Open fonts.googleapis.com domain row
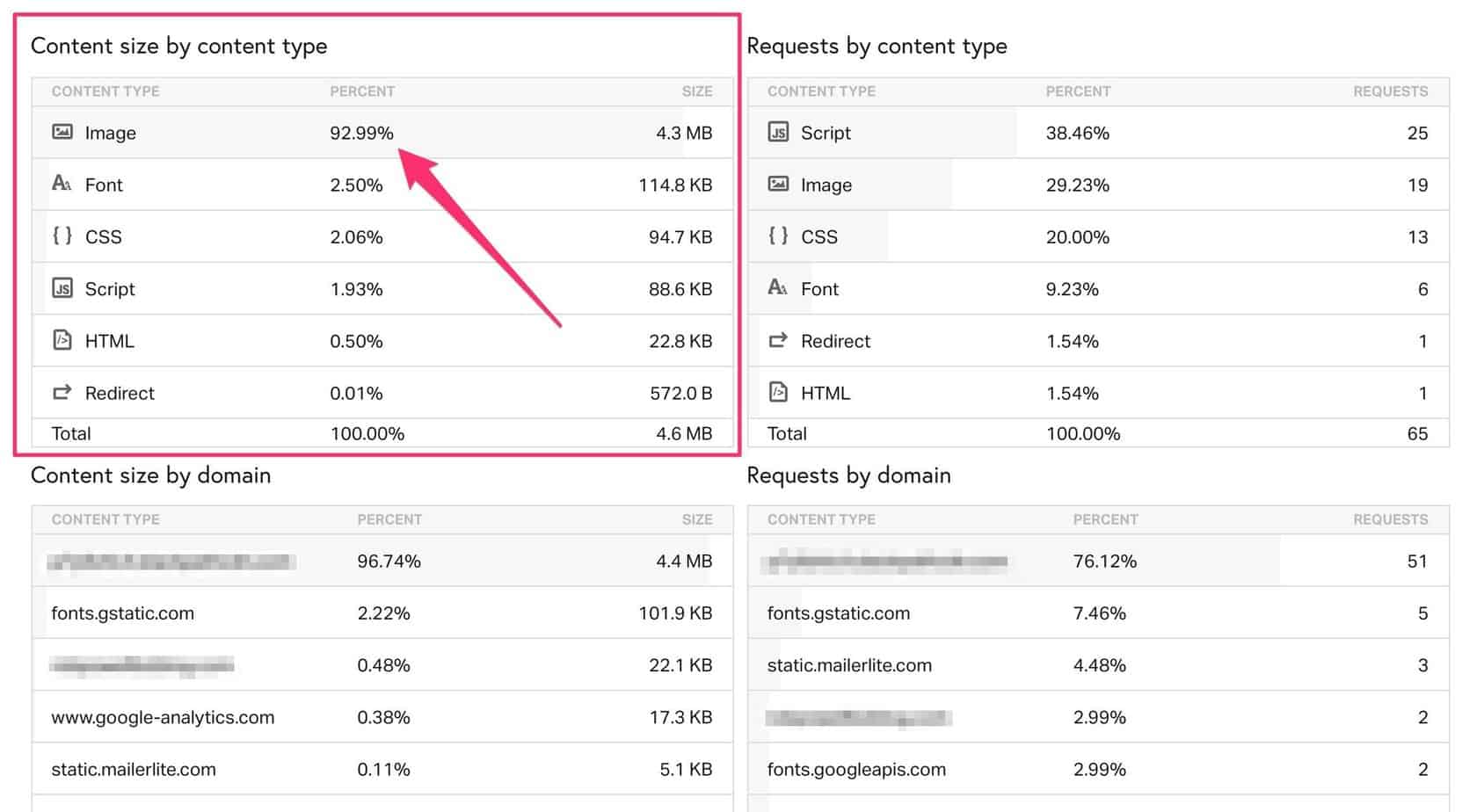The width and height of the screenshot is (1484, 812). pyautogui.click(x=857, y=769)
